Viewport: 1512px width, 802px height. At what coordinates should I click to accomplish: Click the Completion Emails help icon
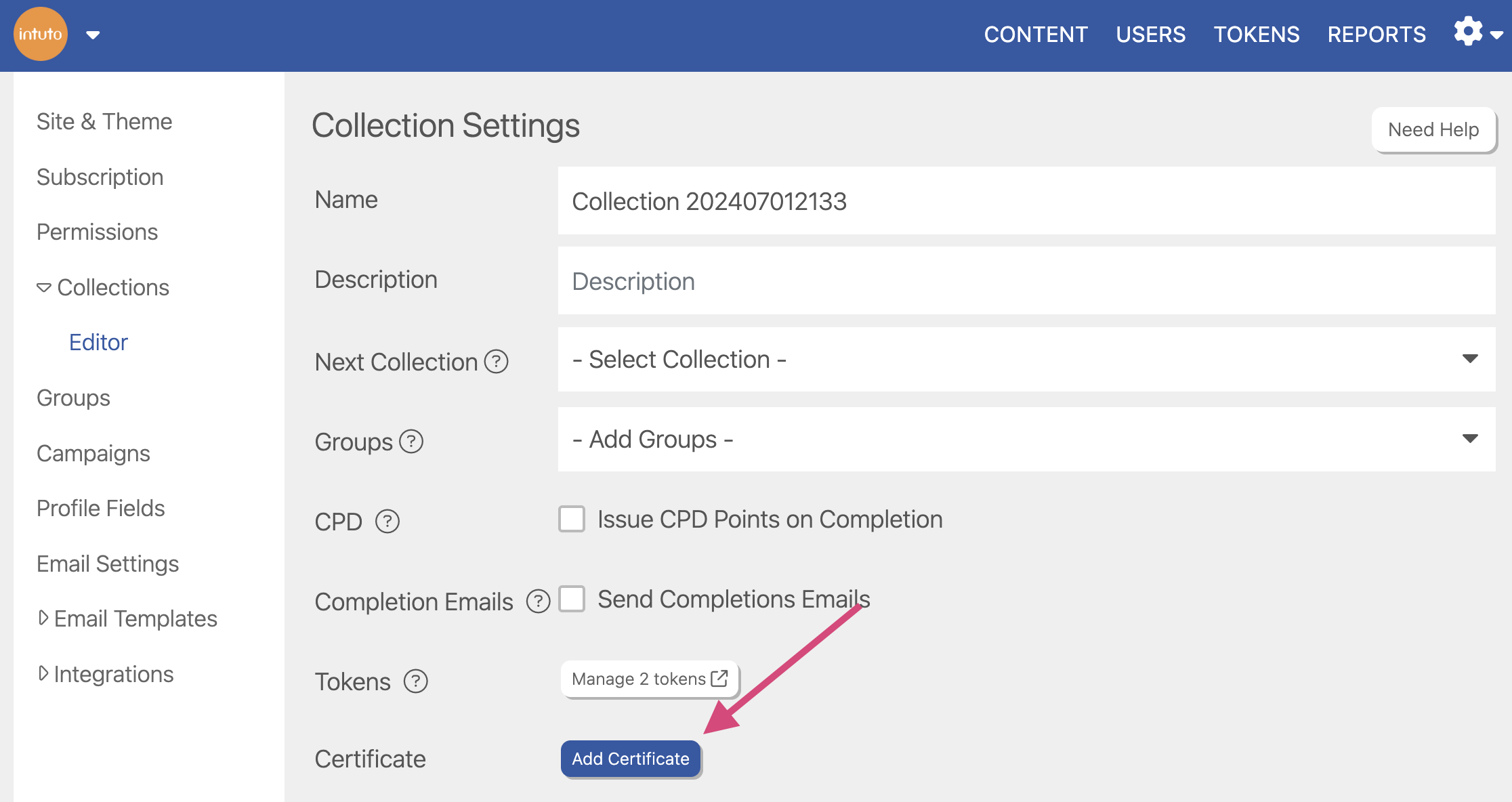coord(538,601)
